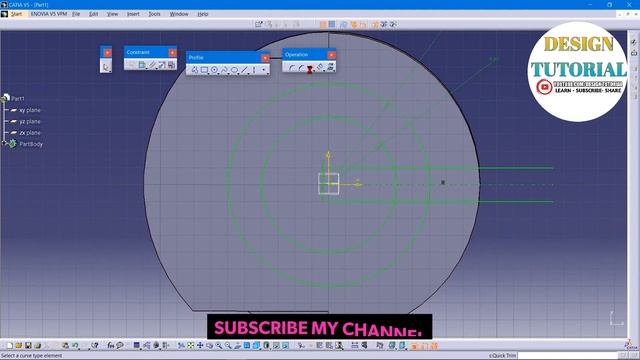Click the Contact Constraint icon
640x360 pixels.
click(152, 65)
